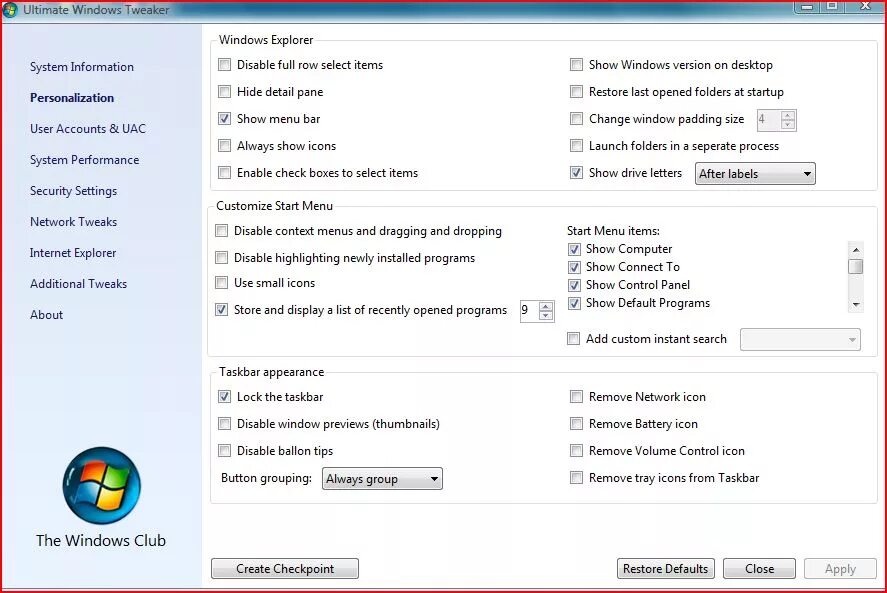Click the recent programs count field showing 9
887x593 pixels.
click(x=529, y=311)
